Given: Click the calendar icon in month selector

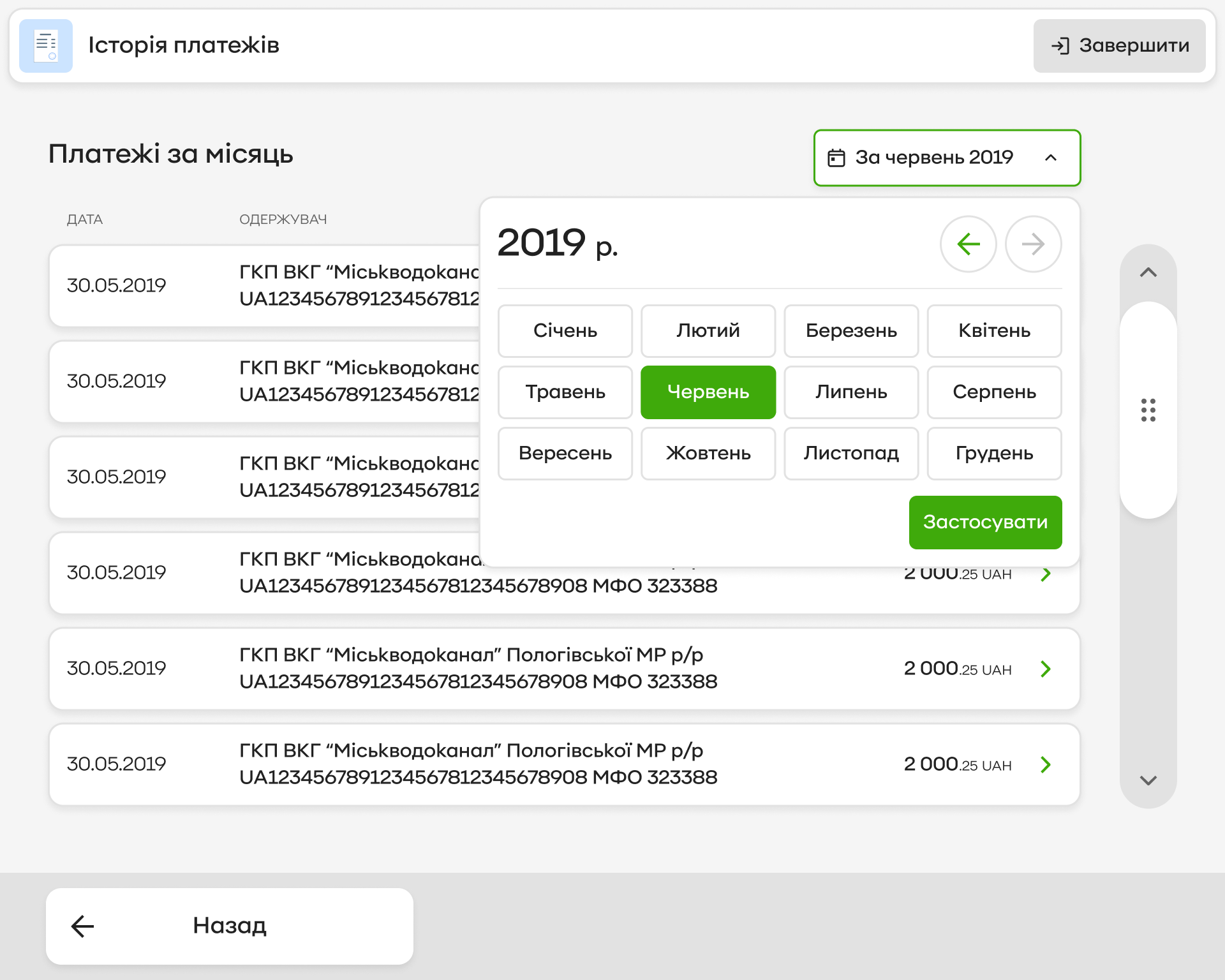Looking at the screenshot, I should [836, 158].
